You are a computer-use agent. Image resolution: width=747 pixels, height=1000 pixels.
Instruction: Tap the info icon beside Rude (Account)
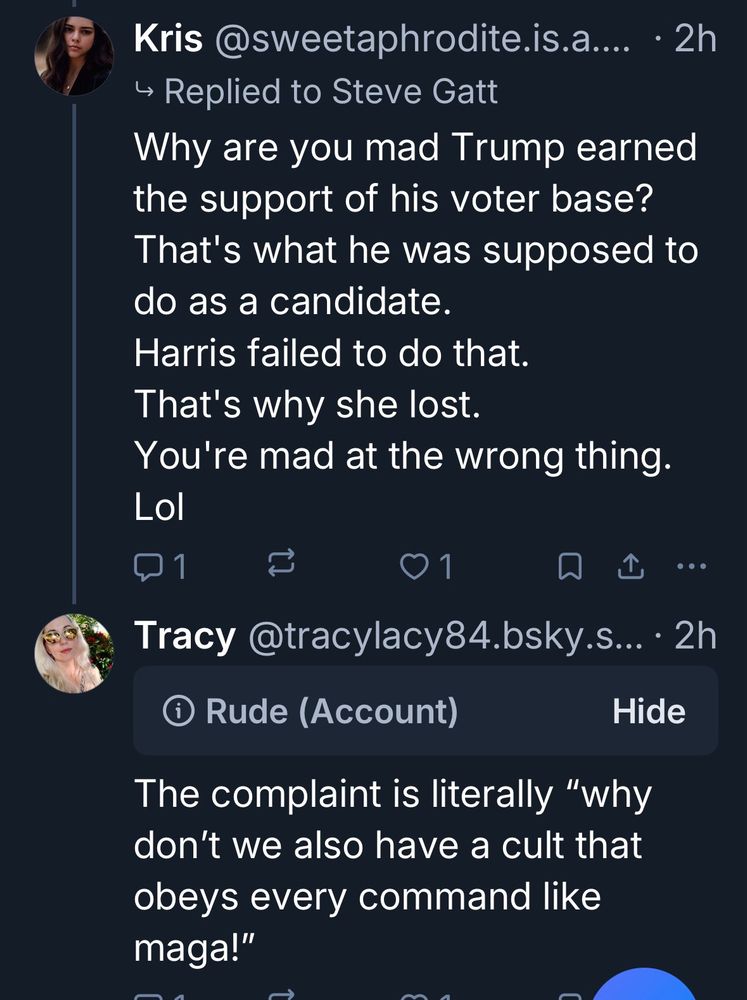point(178,711)
